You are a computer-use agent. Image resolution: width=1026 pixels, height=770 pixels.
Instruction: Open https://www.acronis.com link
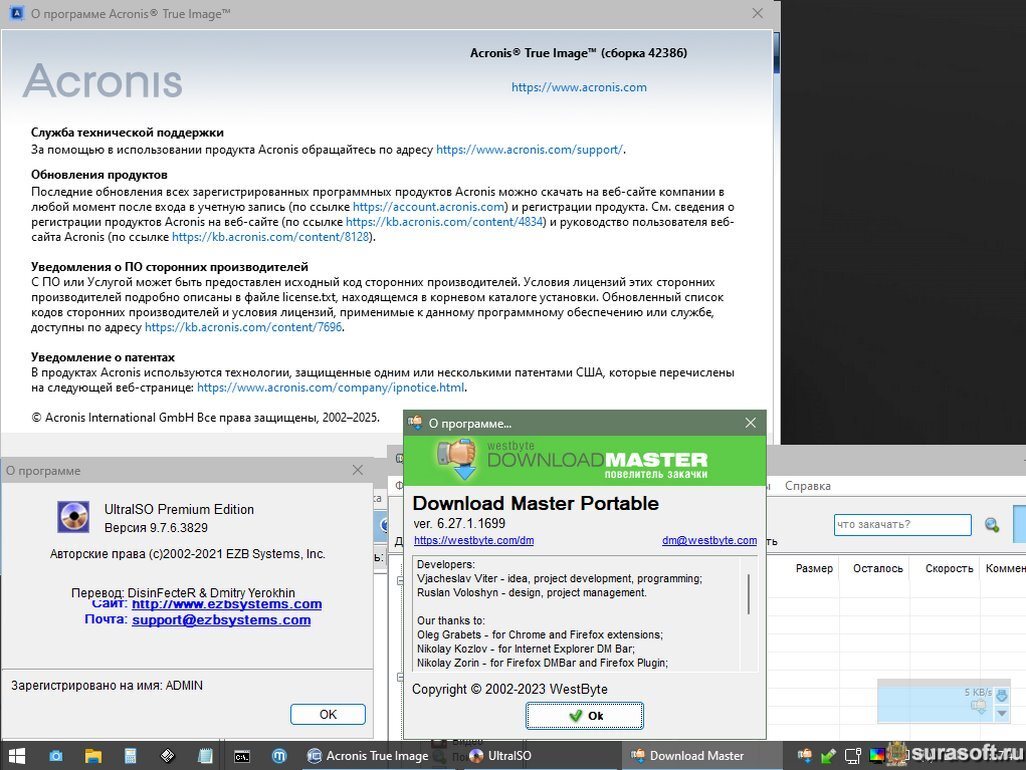[x=578, y=87]
